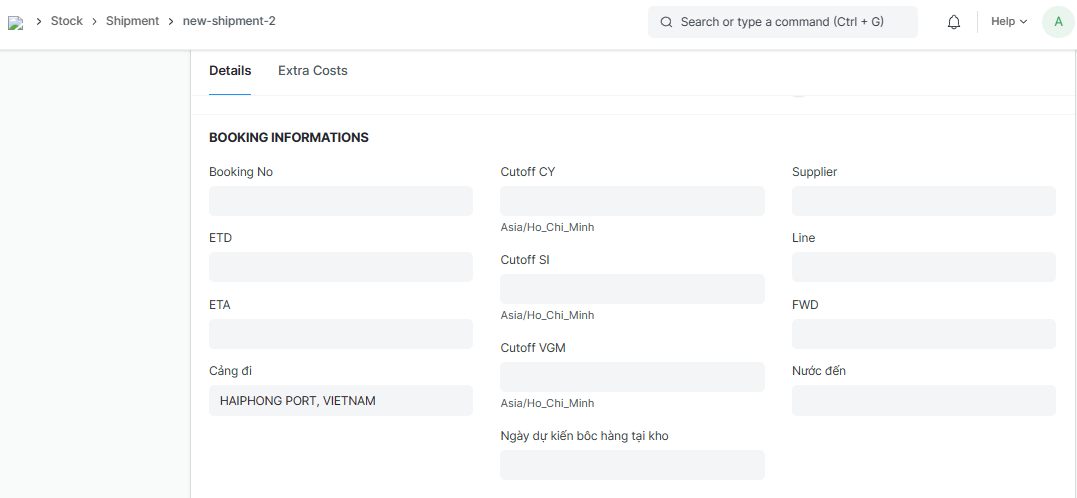Image resolution: width=1077 pixels, height=498 pixels.
Task: Select the ETA date field
Action: 340,334
